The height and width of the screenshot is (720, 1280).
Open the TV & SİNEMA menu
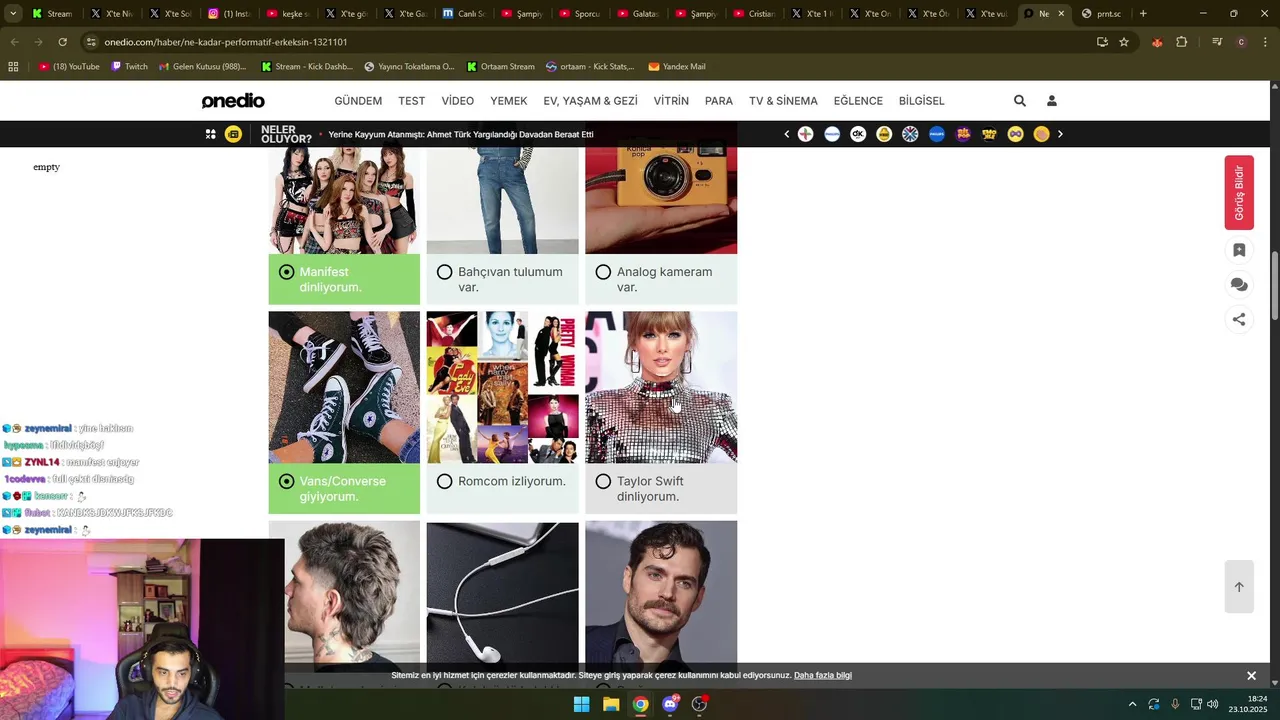pyautogui.click(x=783, y=101)
